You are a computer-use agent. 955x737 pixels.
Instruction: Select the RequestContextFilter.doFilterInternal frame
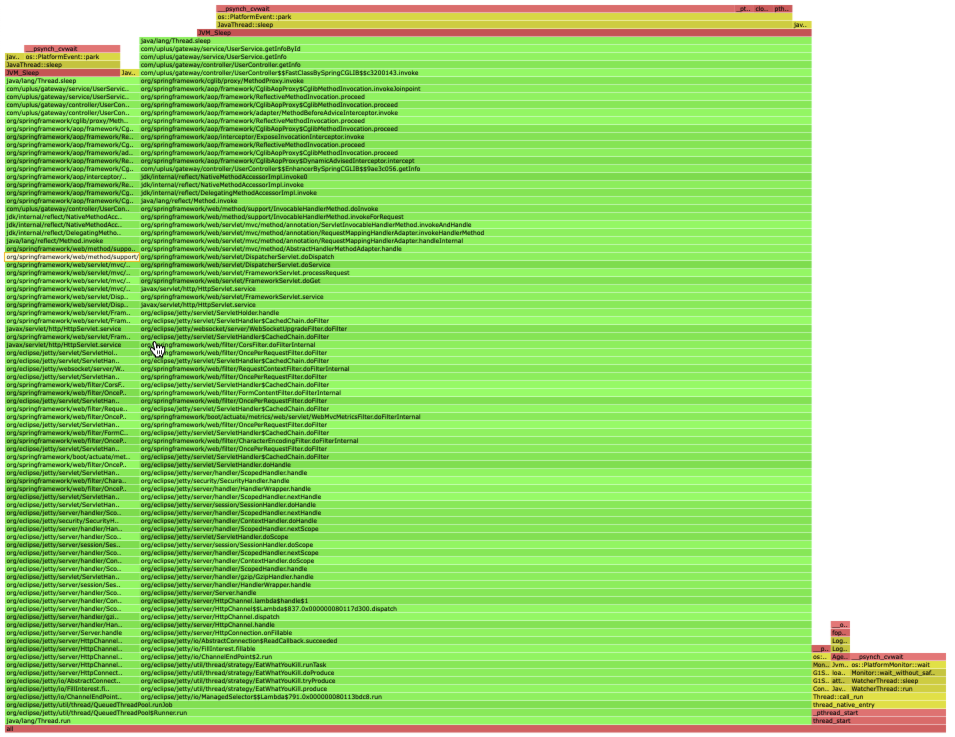tap(475, 369)
